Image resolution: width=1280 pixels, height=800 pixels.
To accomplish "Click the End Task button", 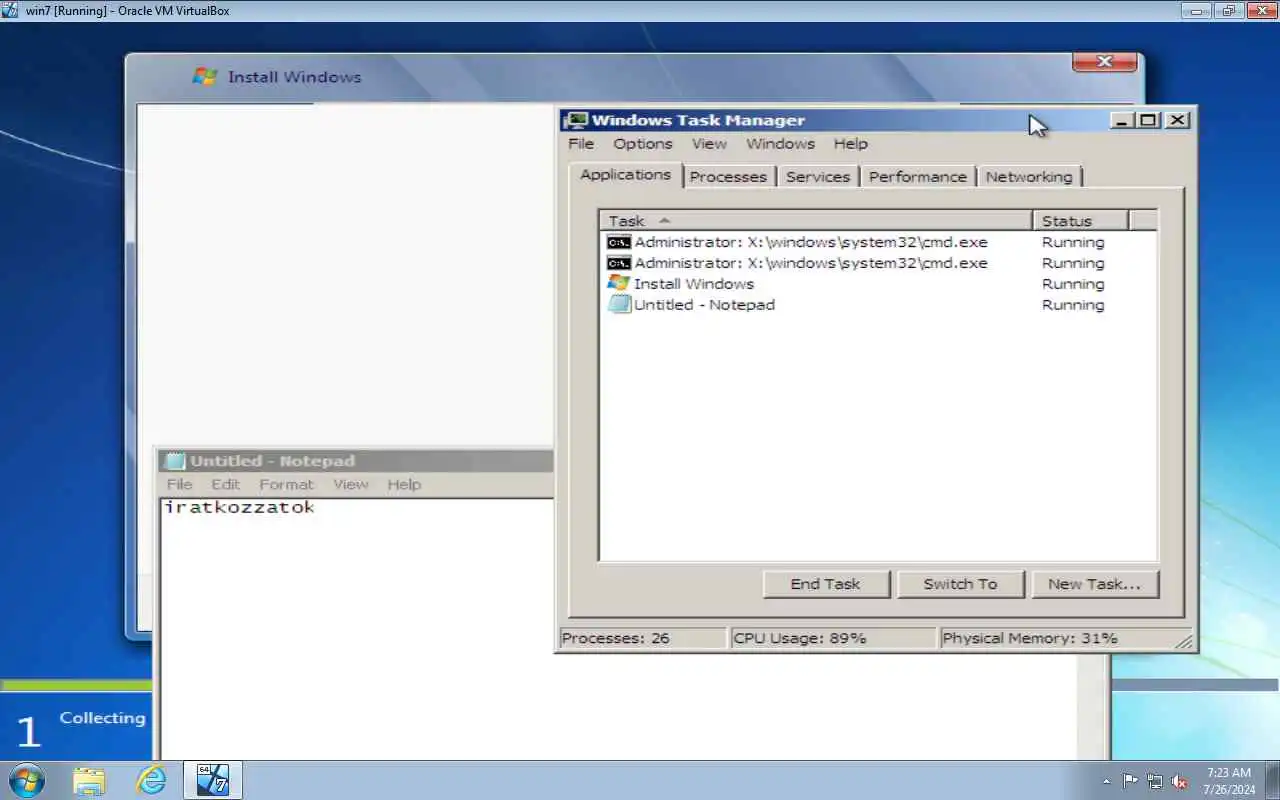I will pos(825,584).
